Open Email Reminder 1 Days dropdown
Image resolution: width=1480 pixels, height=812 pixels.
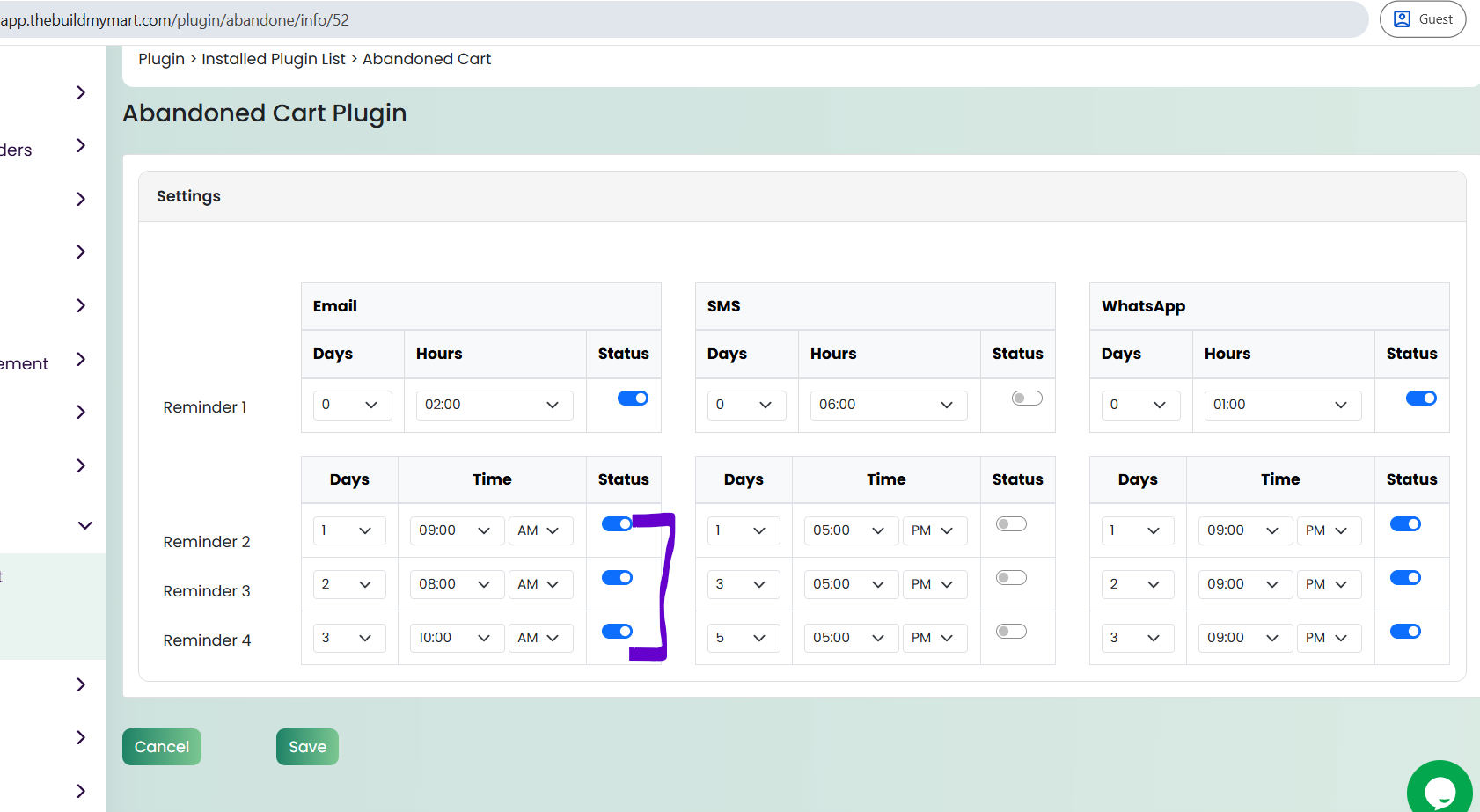[352, 405]
